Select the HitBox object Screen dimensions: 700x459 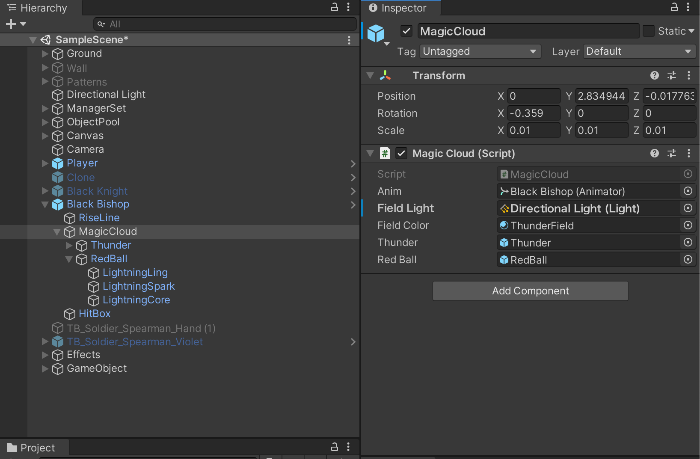(x=95, y=314)
